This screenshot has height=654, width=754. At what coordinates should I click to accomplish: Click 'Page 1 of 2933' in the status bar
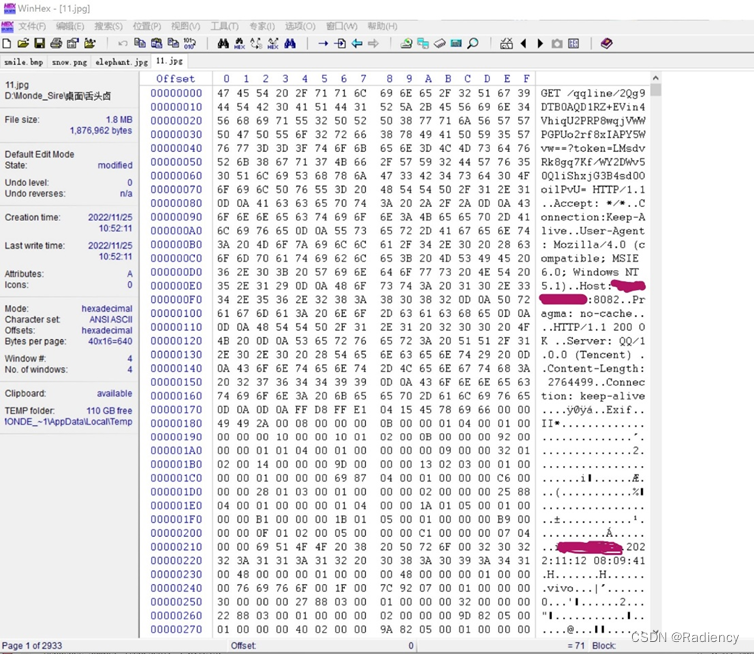point(32,646)
